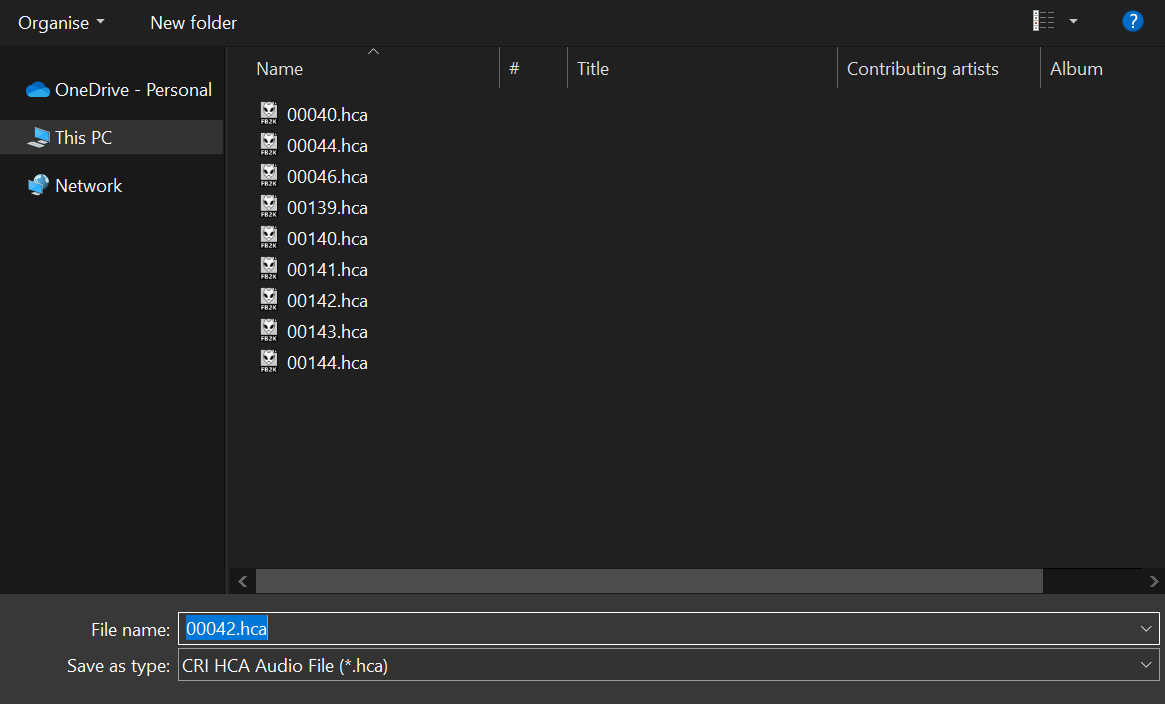Click the view layout icon

click(1043, 21)
